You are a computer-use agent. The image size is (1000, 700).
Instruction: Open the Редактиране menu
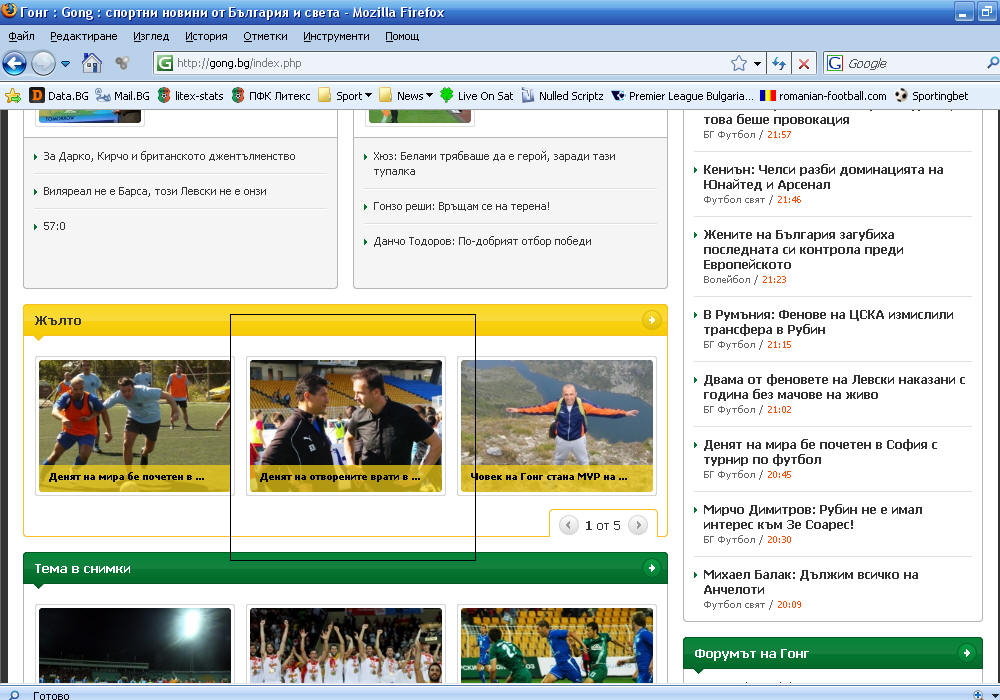tap(84, 36)
